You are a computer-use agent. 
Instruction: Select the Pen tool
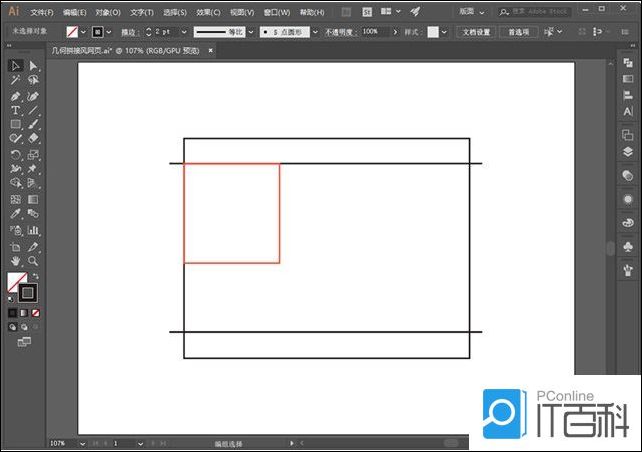point(15,95)
